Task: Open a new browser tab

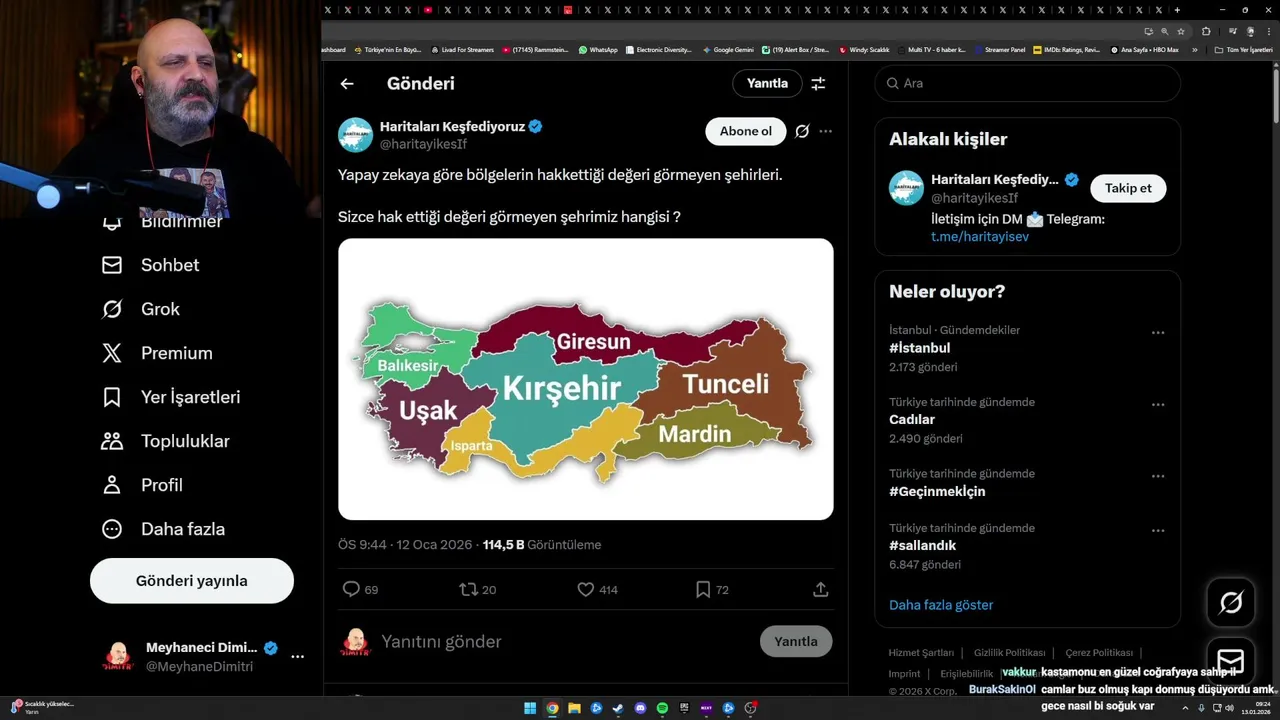Action: pyautogui.click(x=1177, y=9)
